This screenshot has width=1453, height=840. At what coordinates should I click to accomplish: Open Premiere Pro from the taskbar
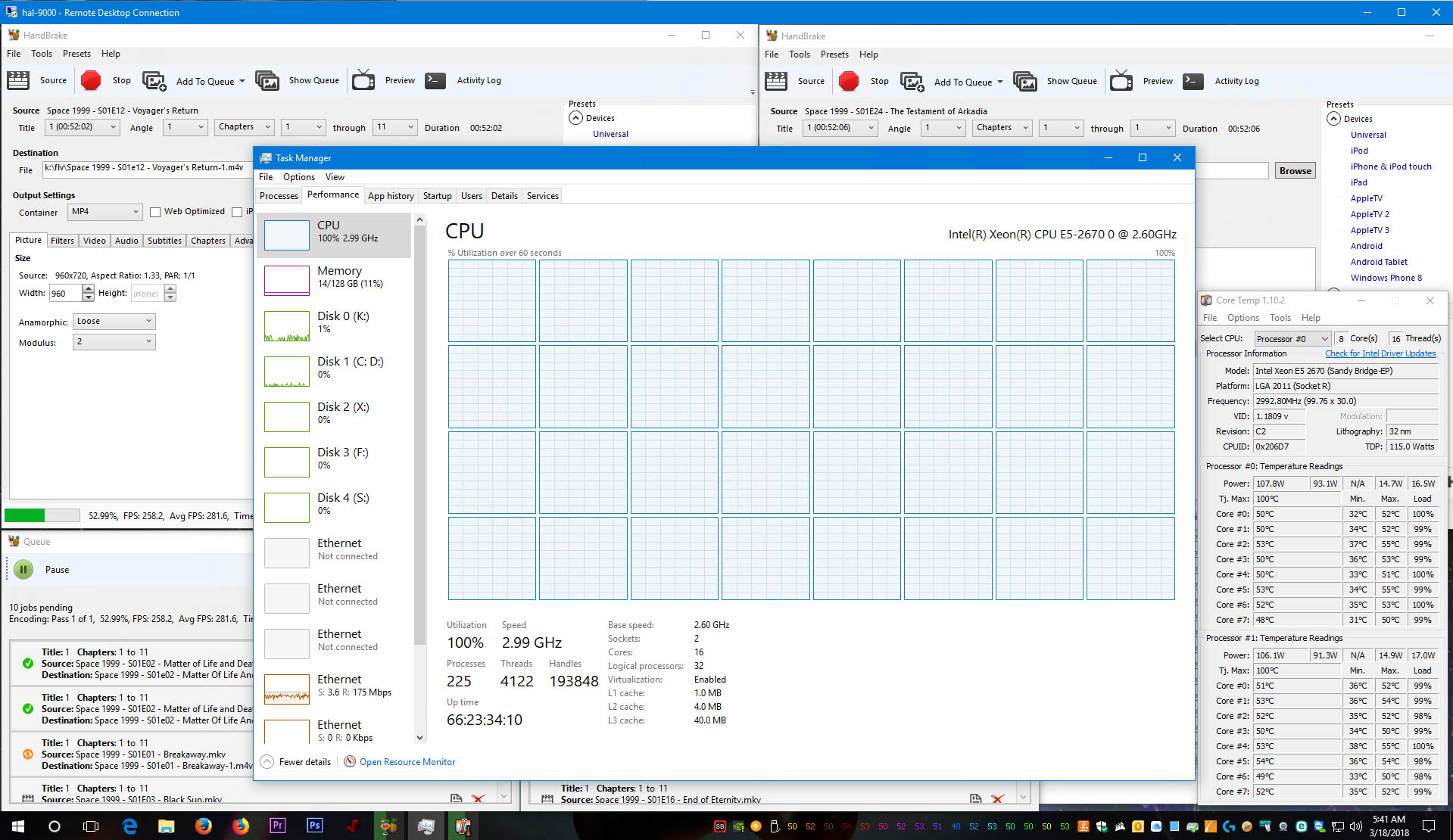point(277,826)
